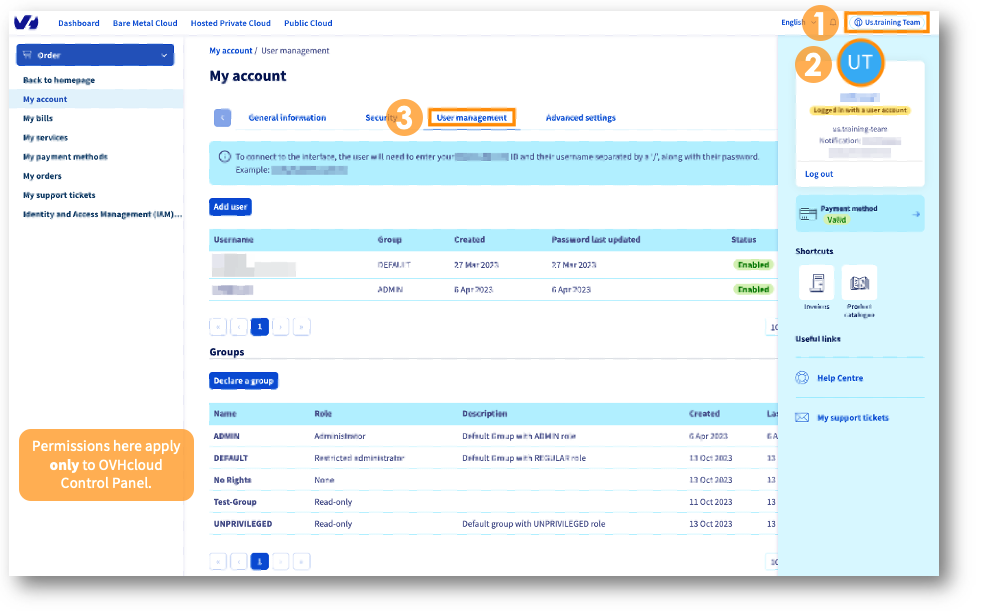The image size is (982, 611).
Task: Click the Administrator role cell
Action: click(339, 436)
